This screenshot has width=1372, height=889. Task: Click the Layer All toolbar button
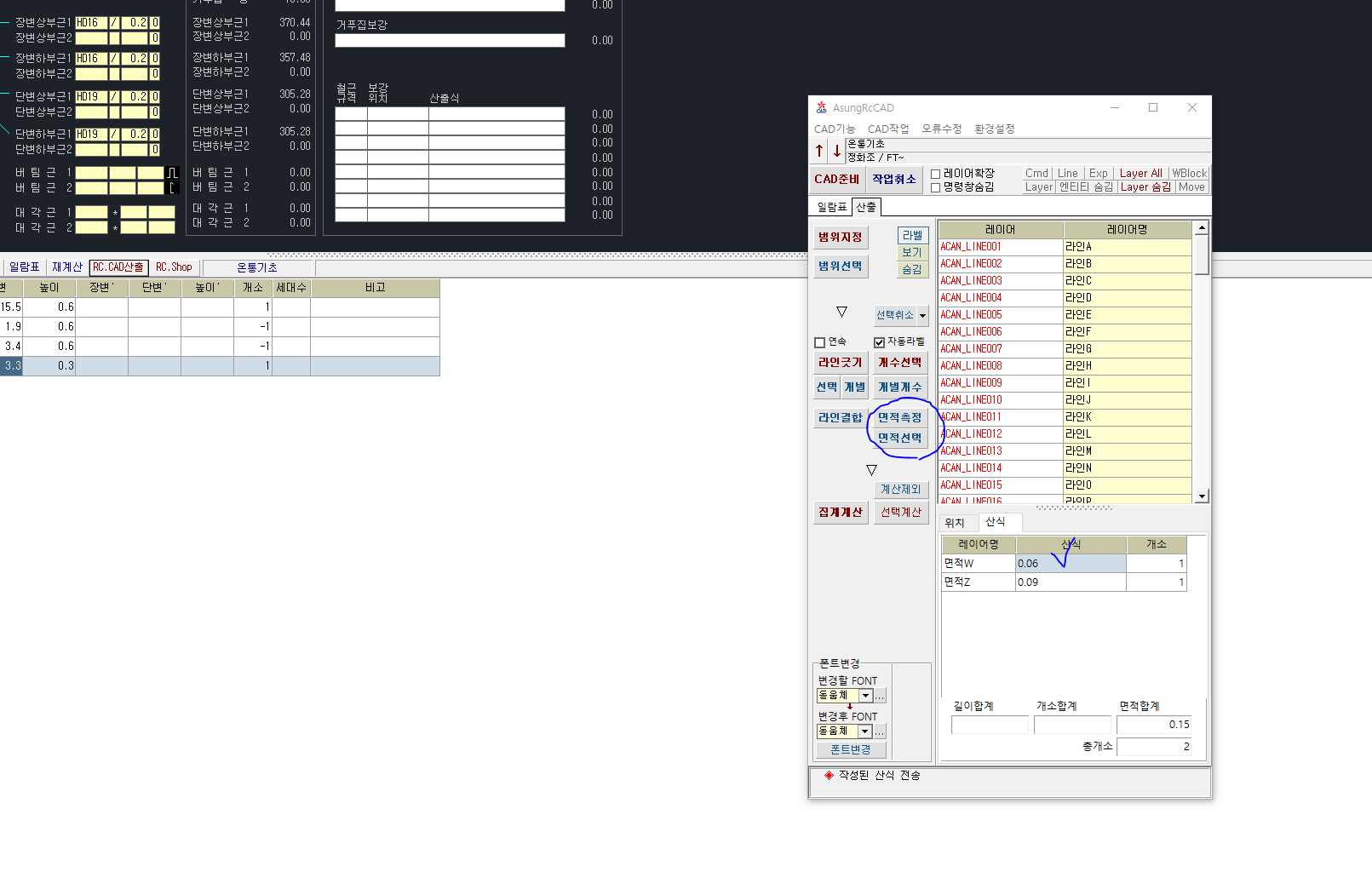1140,173
